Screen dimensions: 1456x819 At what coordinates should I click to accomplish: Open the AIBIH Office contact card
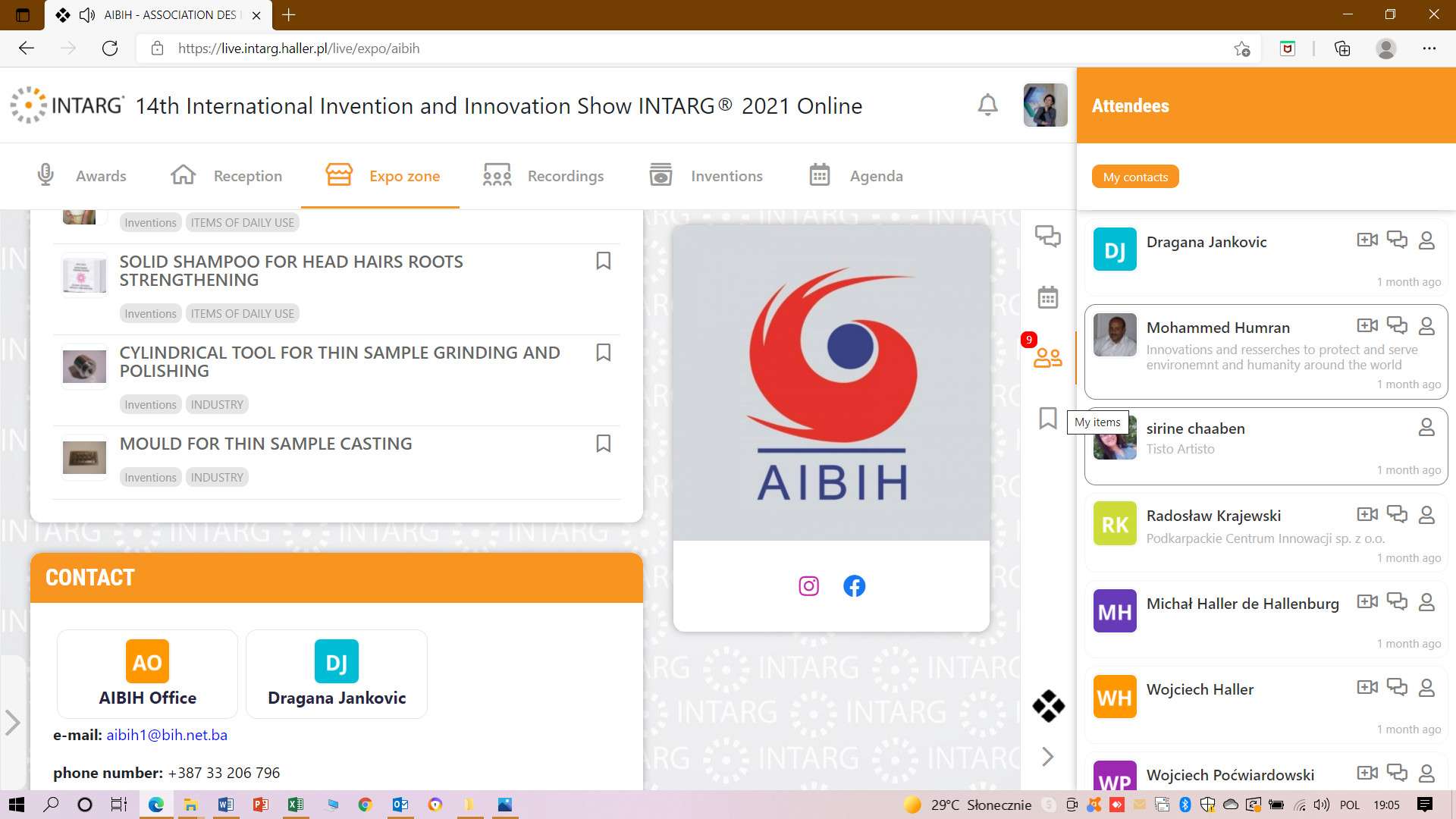(147, 673)
